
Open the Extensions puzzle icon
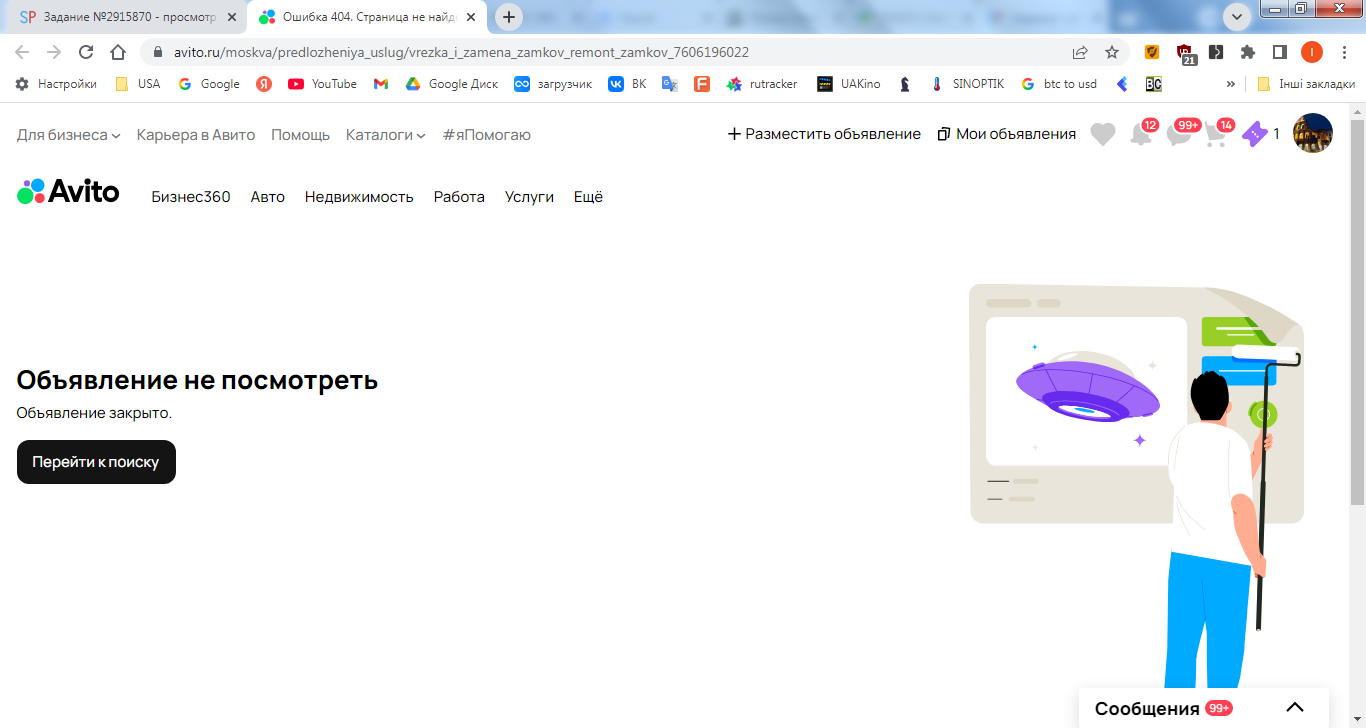[1248, 52]
